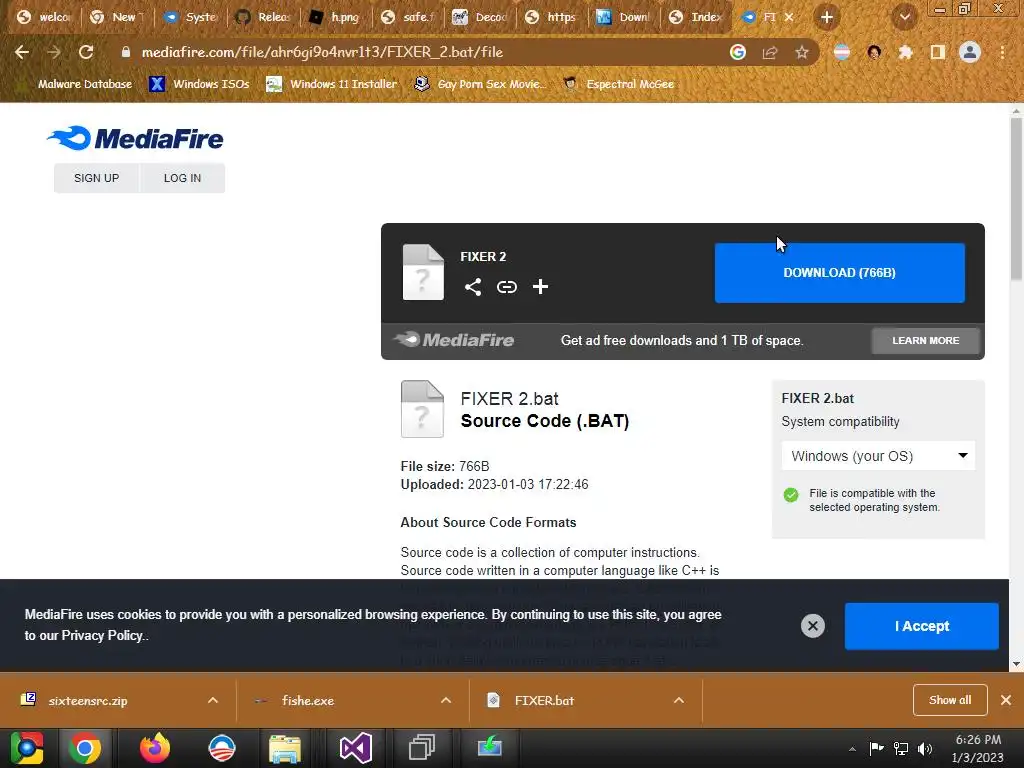Screen dimensions: 1024x768
Task: Switch to the 'Index' tab
Action: pyautogui.click(x=697, y=17)
